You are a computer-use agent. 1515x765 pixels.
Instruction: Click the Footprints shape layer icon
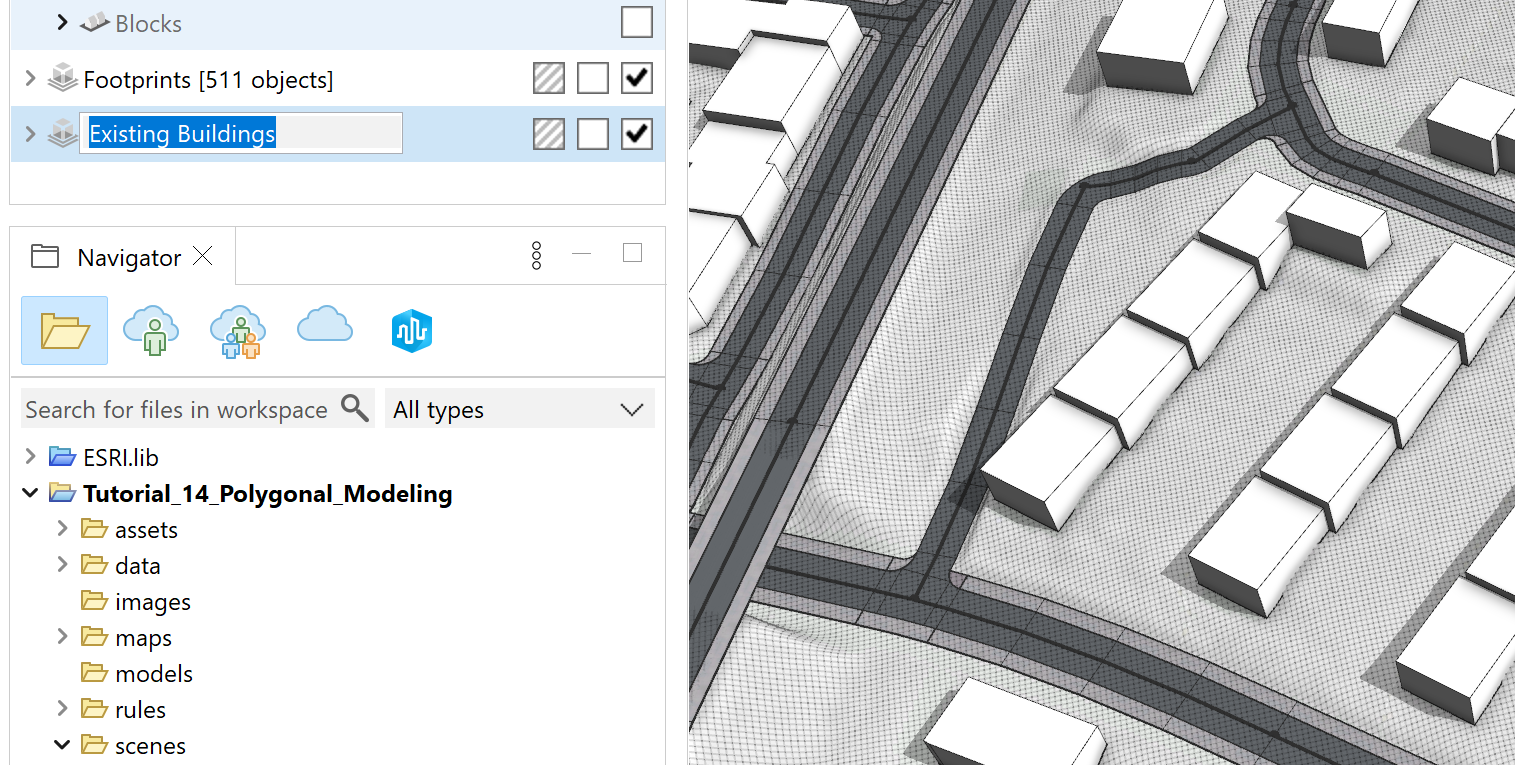(62, 78)
